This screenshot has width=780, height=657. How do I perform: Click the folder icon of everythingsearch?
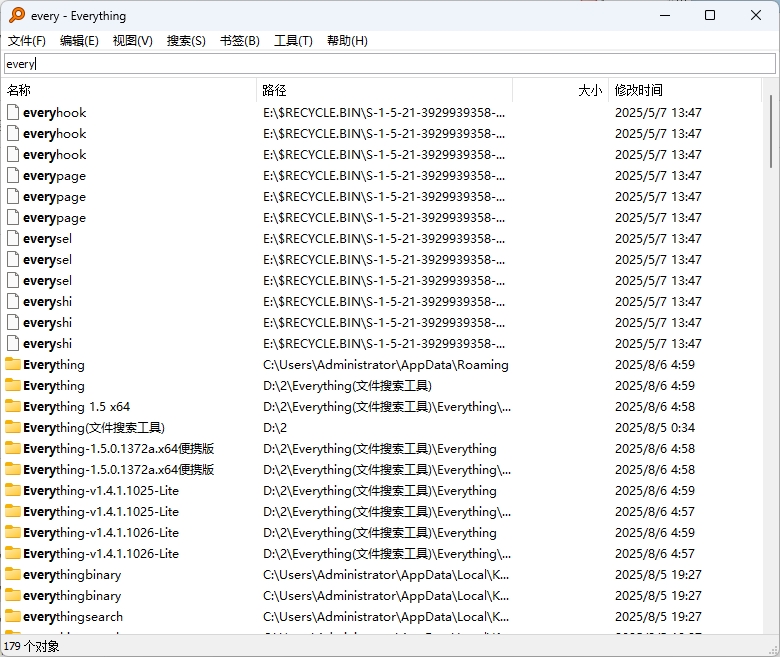[13, 616]
